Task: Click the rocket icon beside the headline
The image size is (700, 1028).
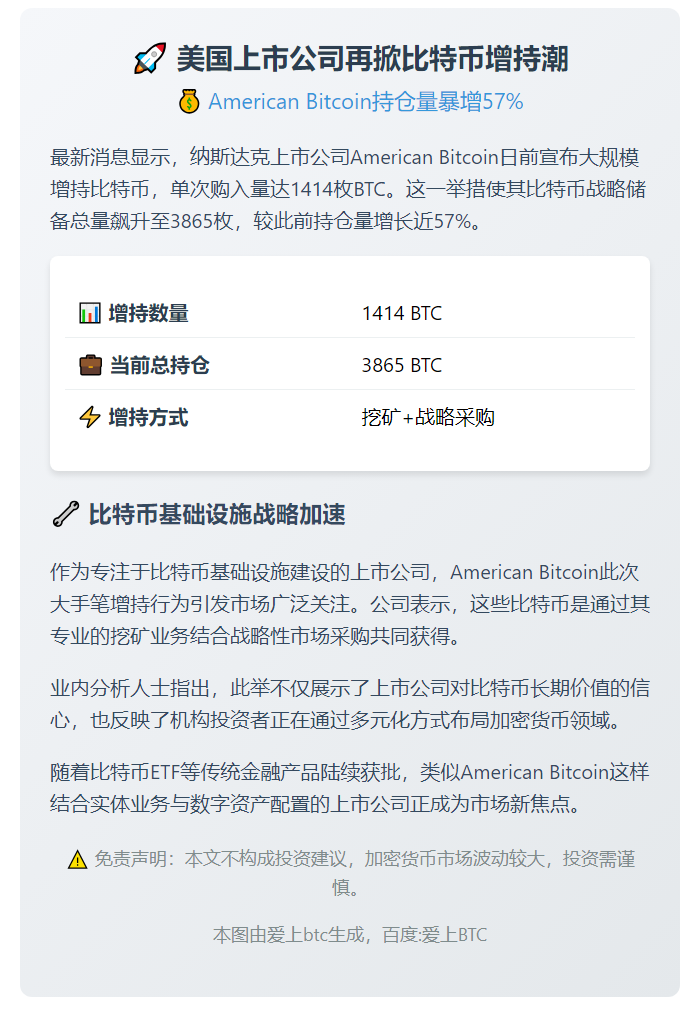Action: click(x=150, y=59)
